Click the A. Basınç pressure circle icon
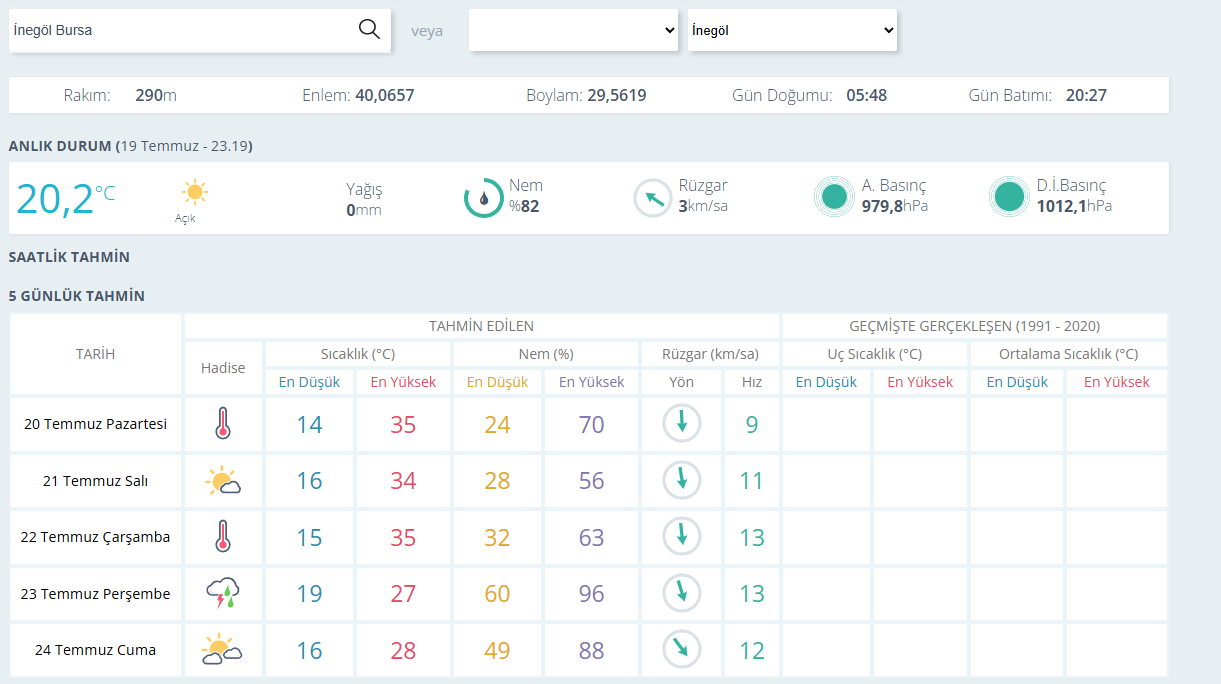 pyautogui.click(x=833, y=197)
